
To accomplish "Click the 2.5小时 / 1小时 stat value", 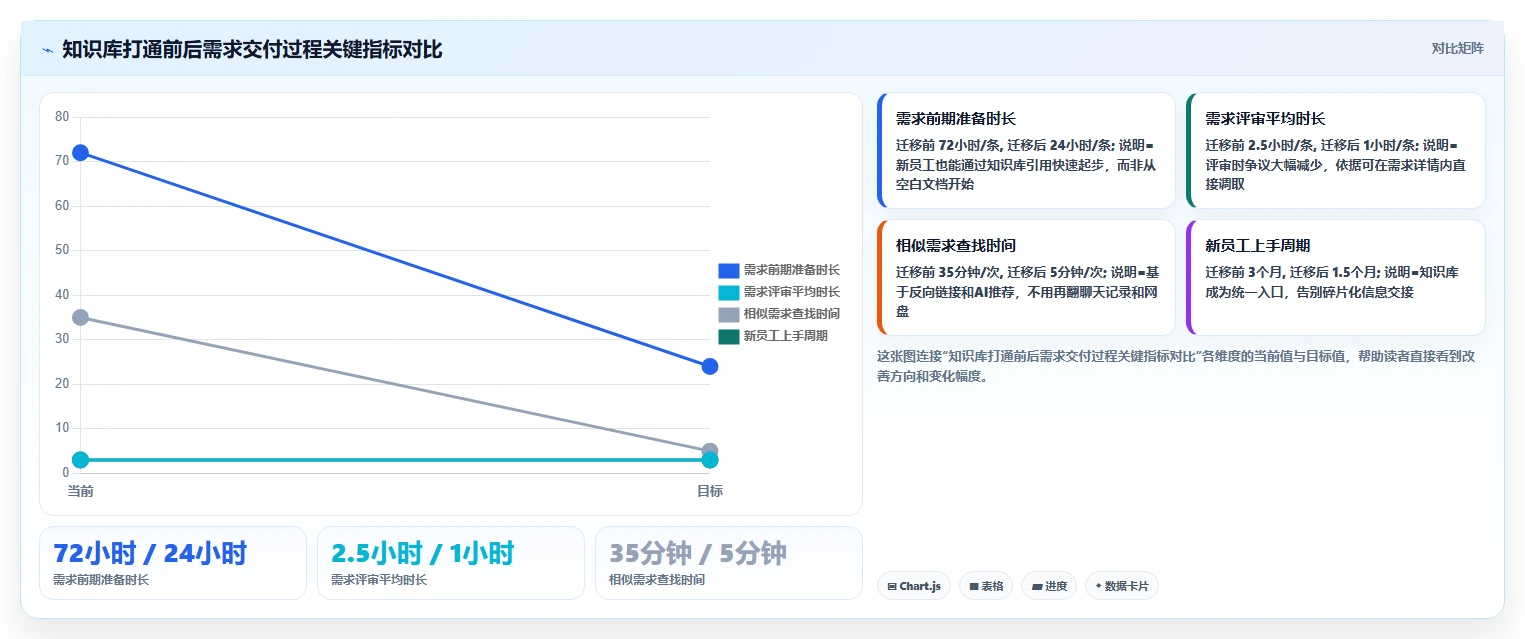I will point(423,553).
